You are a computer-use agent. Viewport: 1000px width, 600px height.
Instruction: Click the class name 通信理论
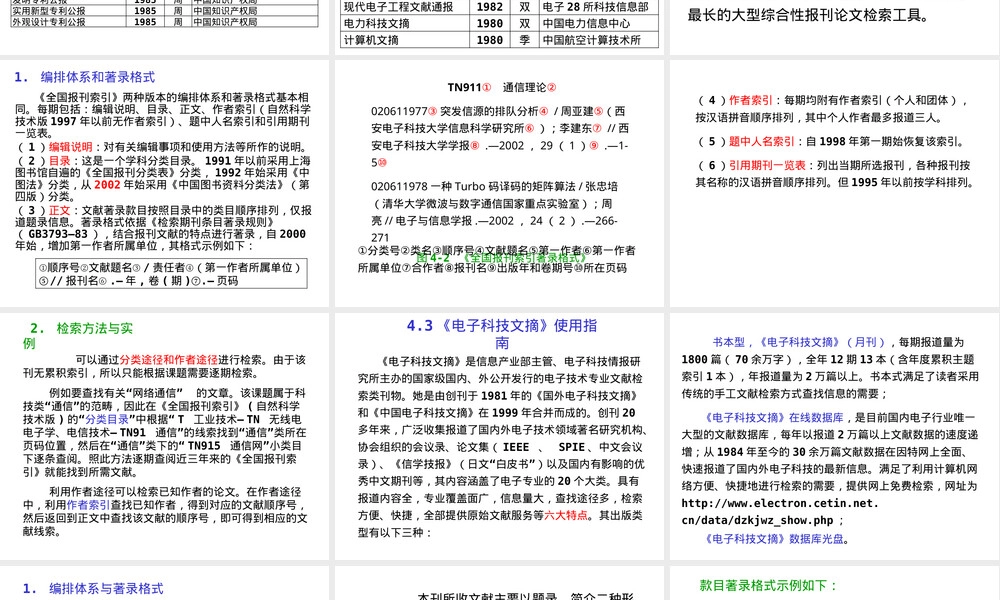[x=524, y=87]
